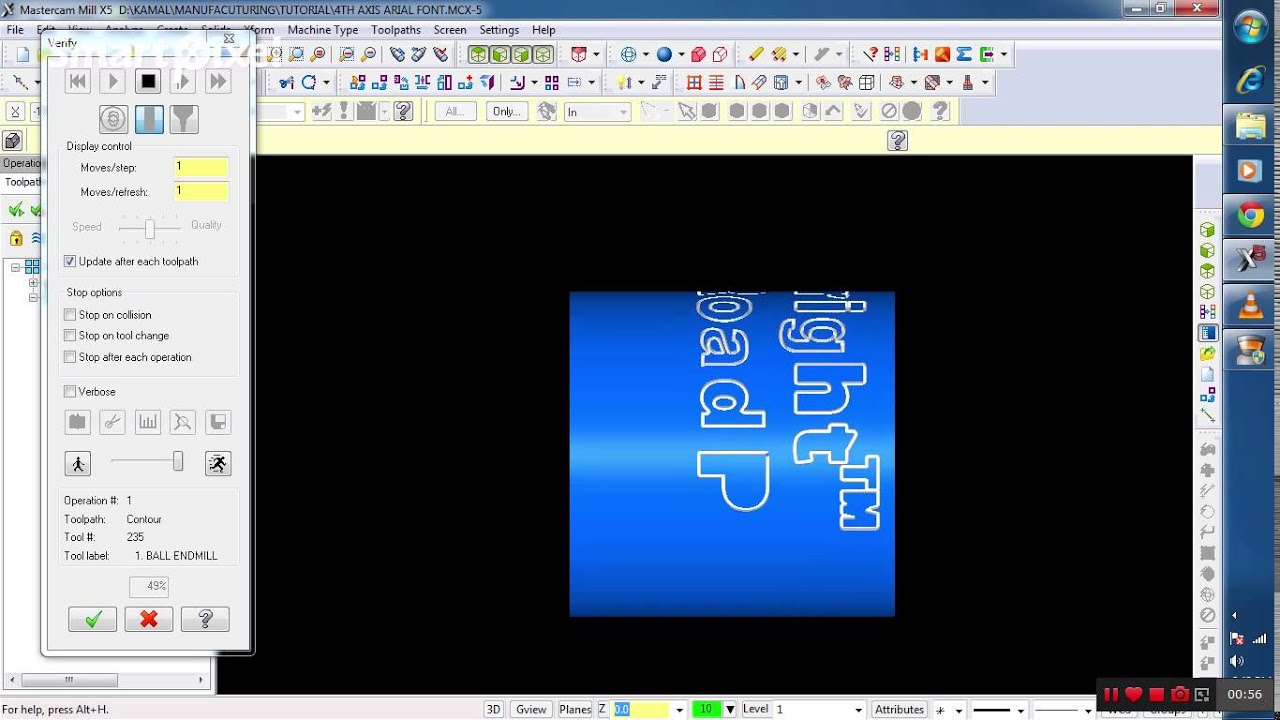The height and width of the screenshot is (720, 1280).
Task: Select simulate tool and holder icon
Action: (x=183, y=120)
